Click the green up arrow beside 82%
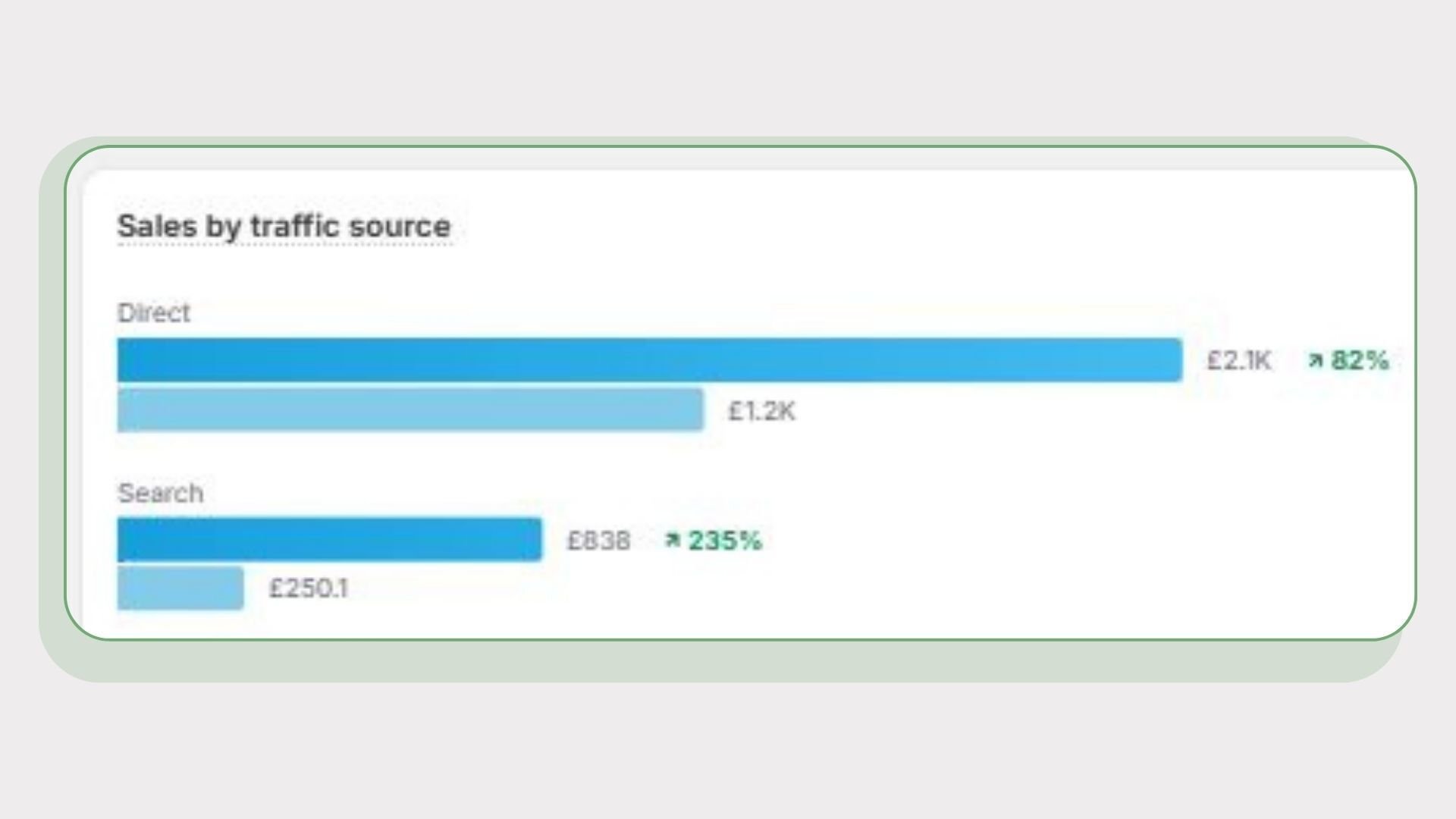Viewport: 1456px width, 819px height. coord(1315,361)
